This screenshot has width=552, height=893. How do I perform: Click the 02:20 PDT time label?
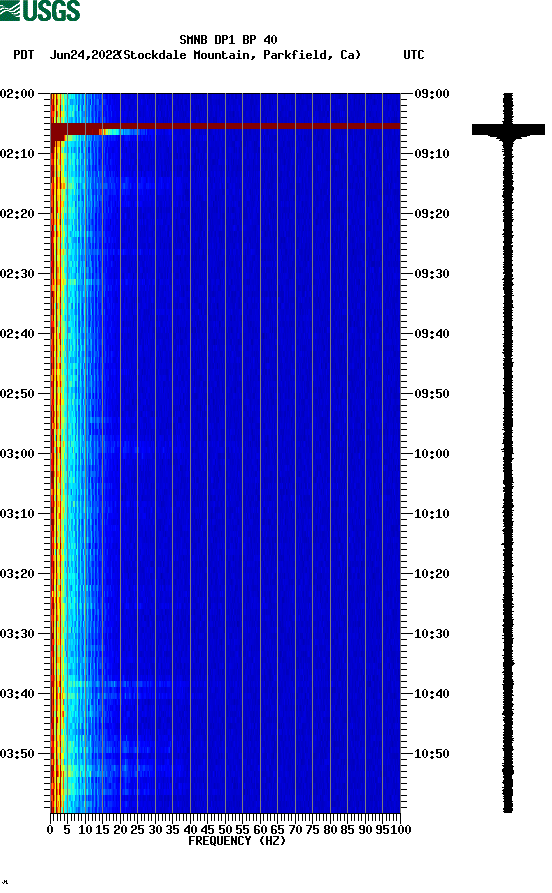pyautogui.click(x=17, y=214)
